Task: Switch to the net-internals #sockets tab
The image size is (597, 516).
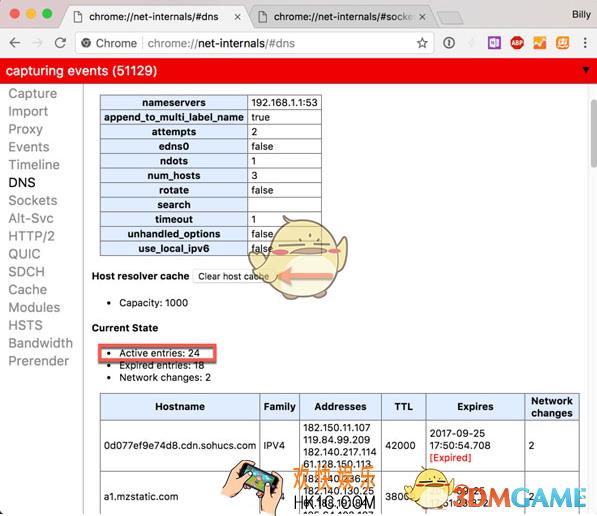Action: coord(342,17)
